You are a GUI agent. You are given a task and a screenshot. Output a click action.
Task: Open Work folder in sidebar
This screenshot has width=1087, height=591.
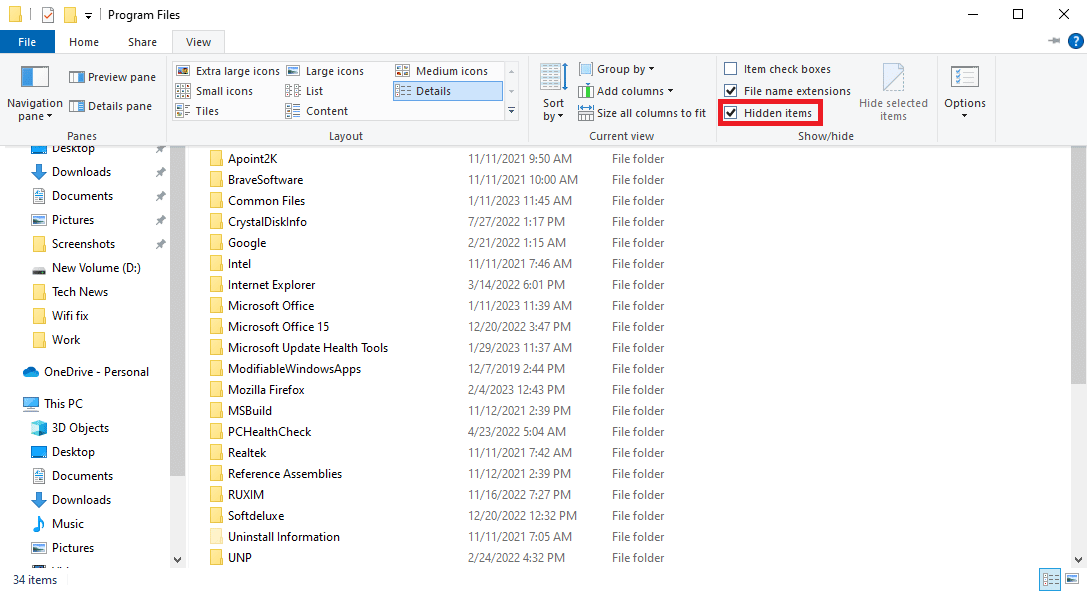(x=66, y=339)
